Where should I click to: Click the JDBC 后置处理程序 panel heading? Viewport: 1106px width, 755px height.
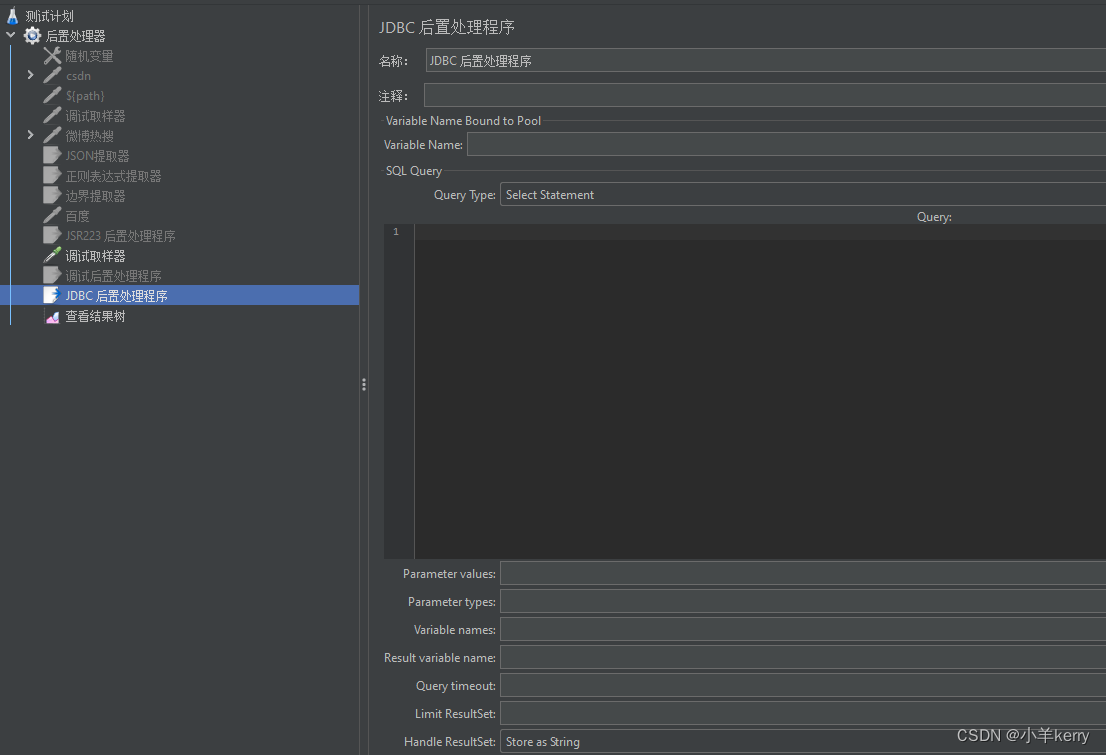pos(446,27)
